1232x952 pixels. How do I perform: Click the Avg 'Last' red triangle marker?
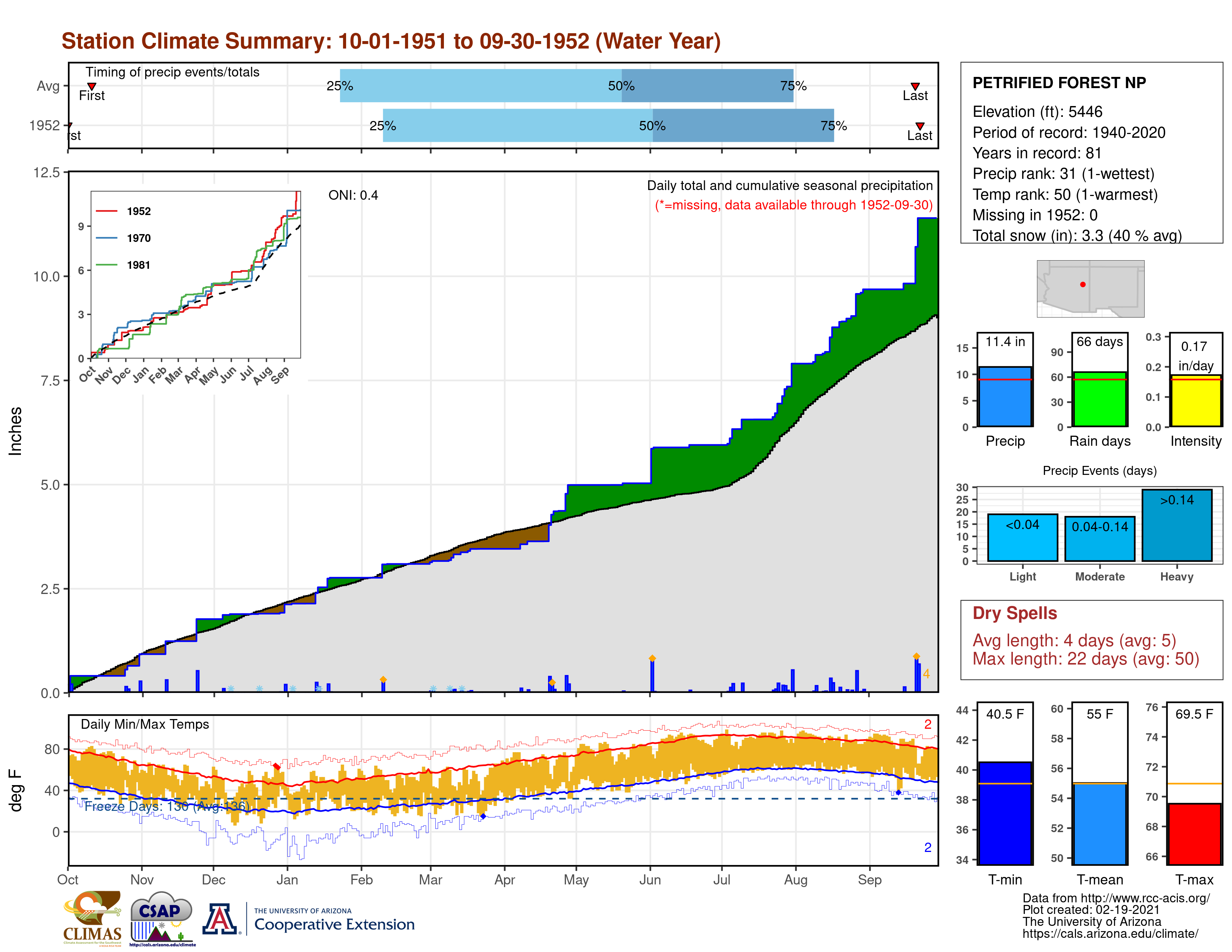(915, 86)
